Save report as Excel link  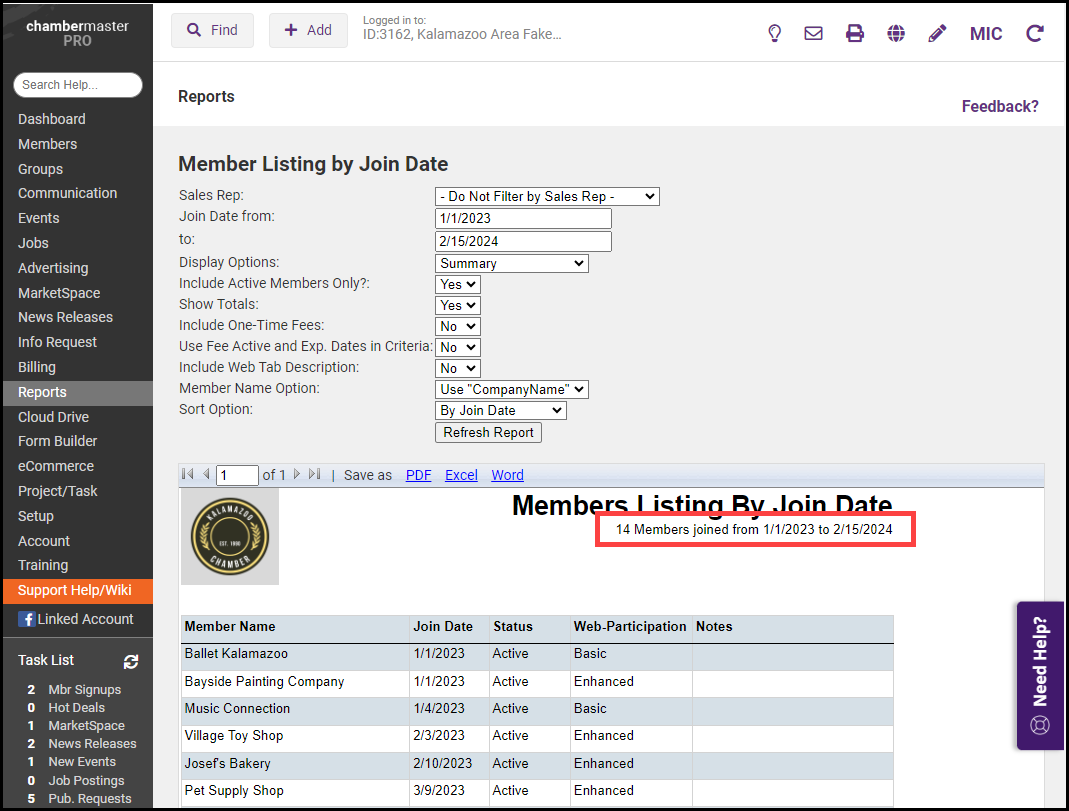461,475
